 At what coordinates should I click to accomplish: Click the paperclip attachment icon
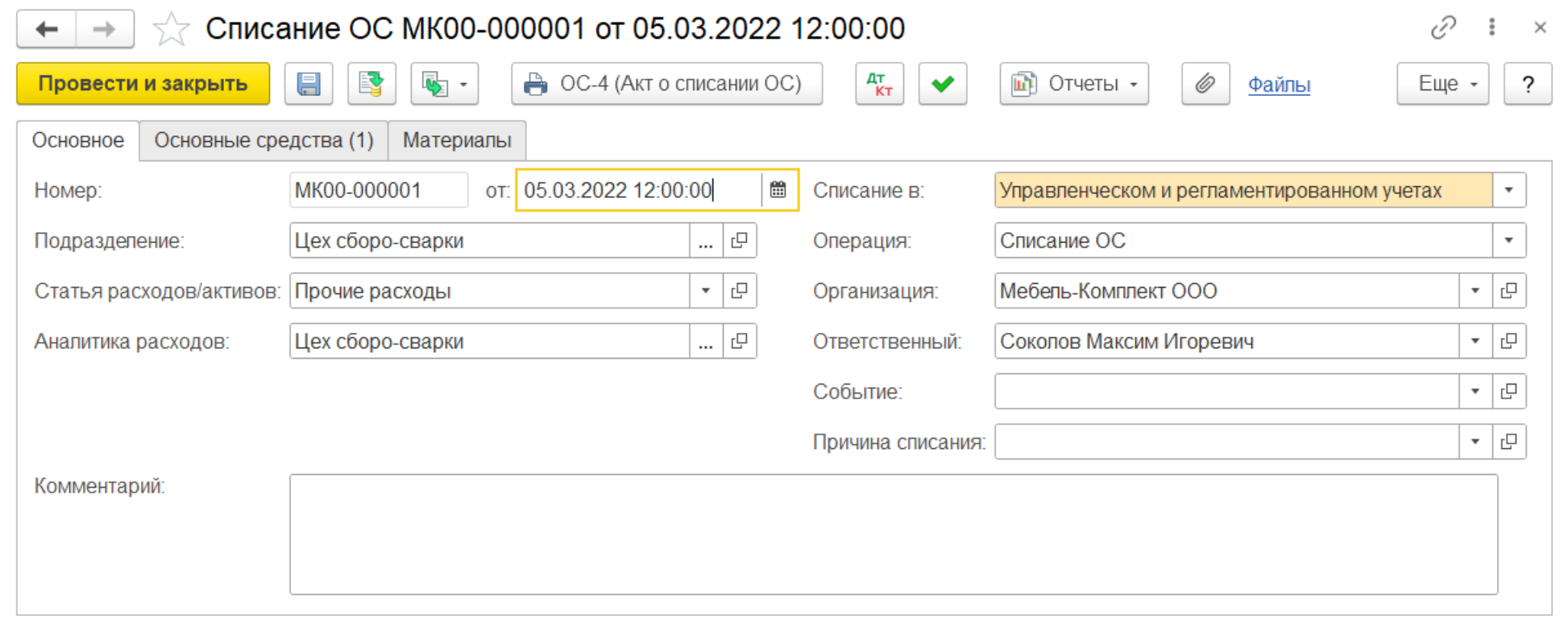coord(1205,84)
